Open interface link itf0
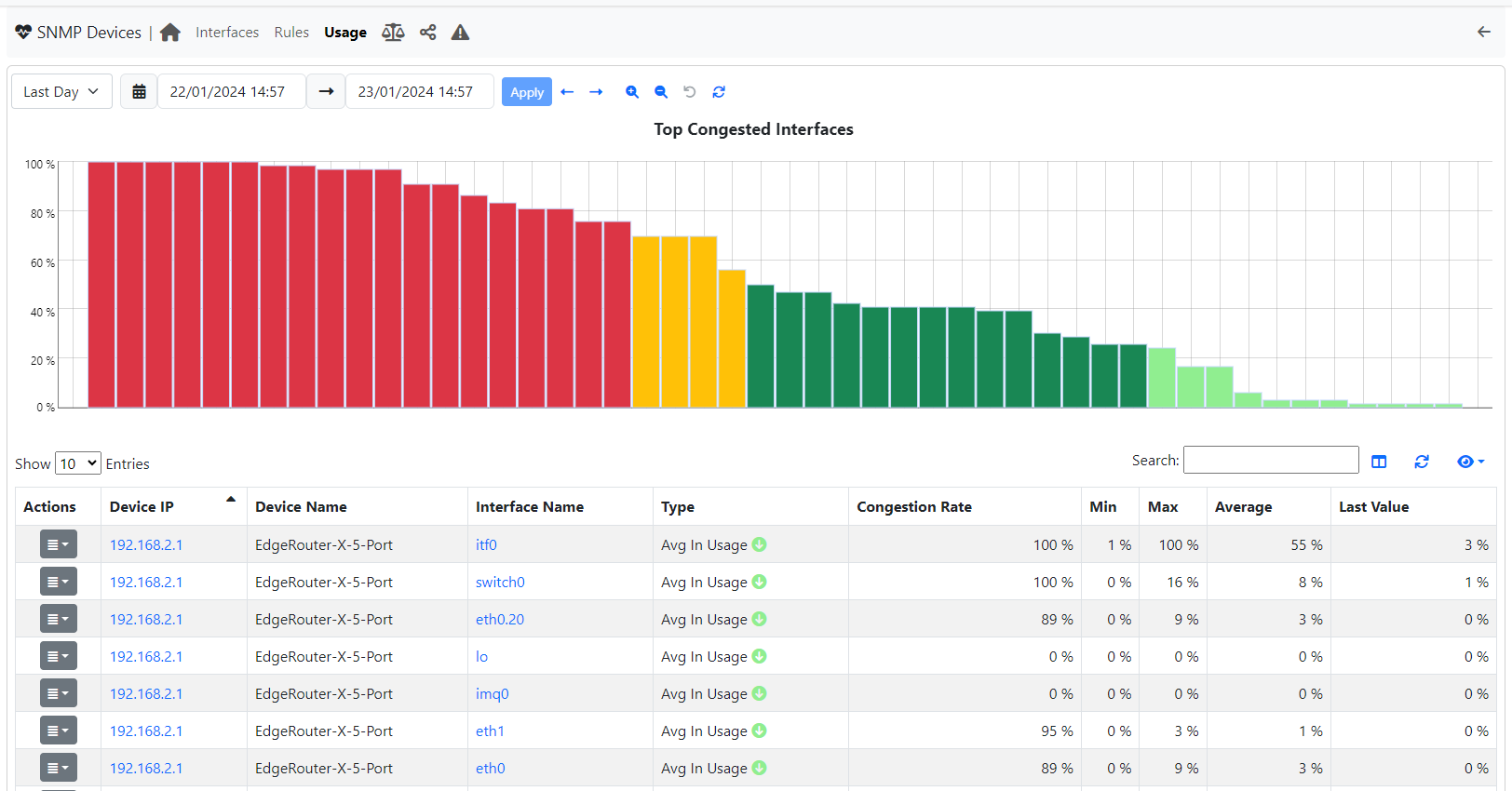 pos(486,544)
